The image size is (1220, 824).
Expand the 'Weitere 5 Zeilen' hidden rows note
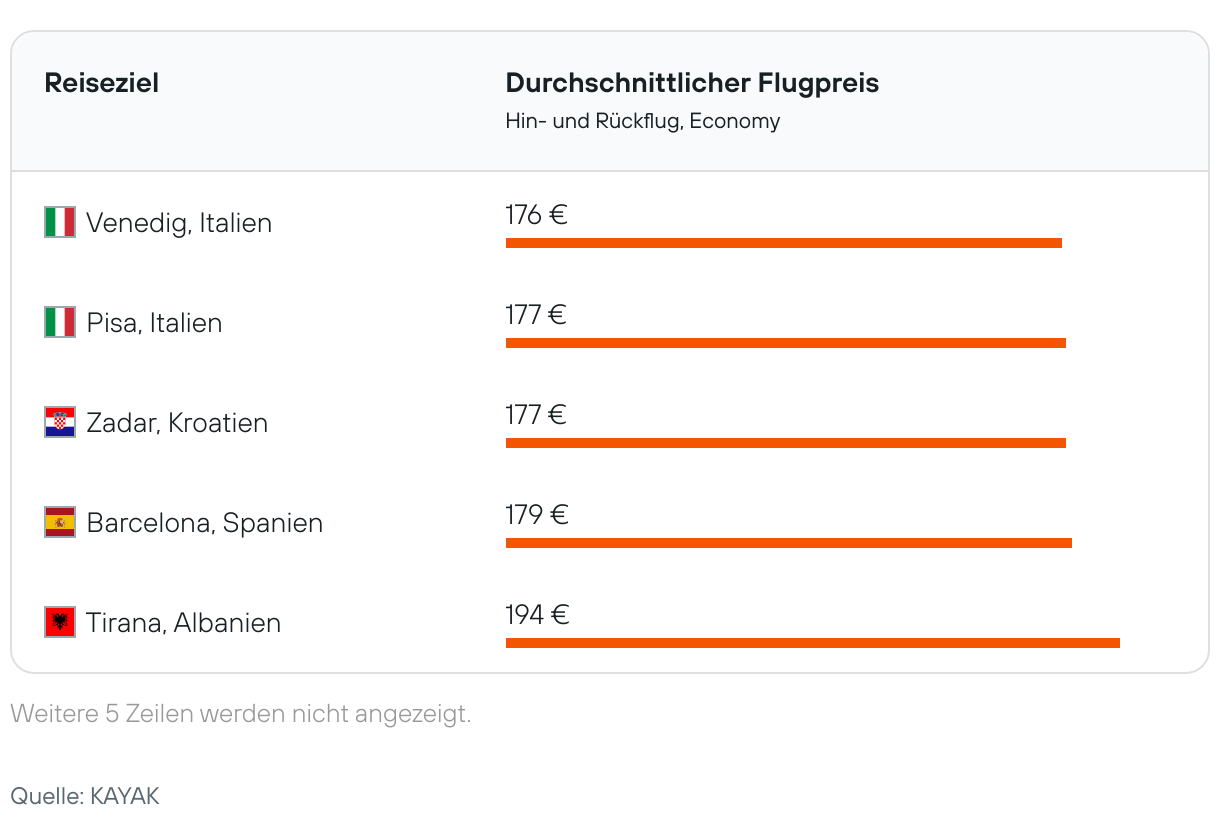[x=240, y=714]
